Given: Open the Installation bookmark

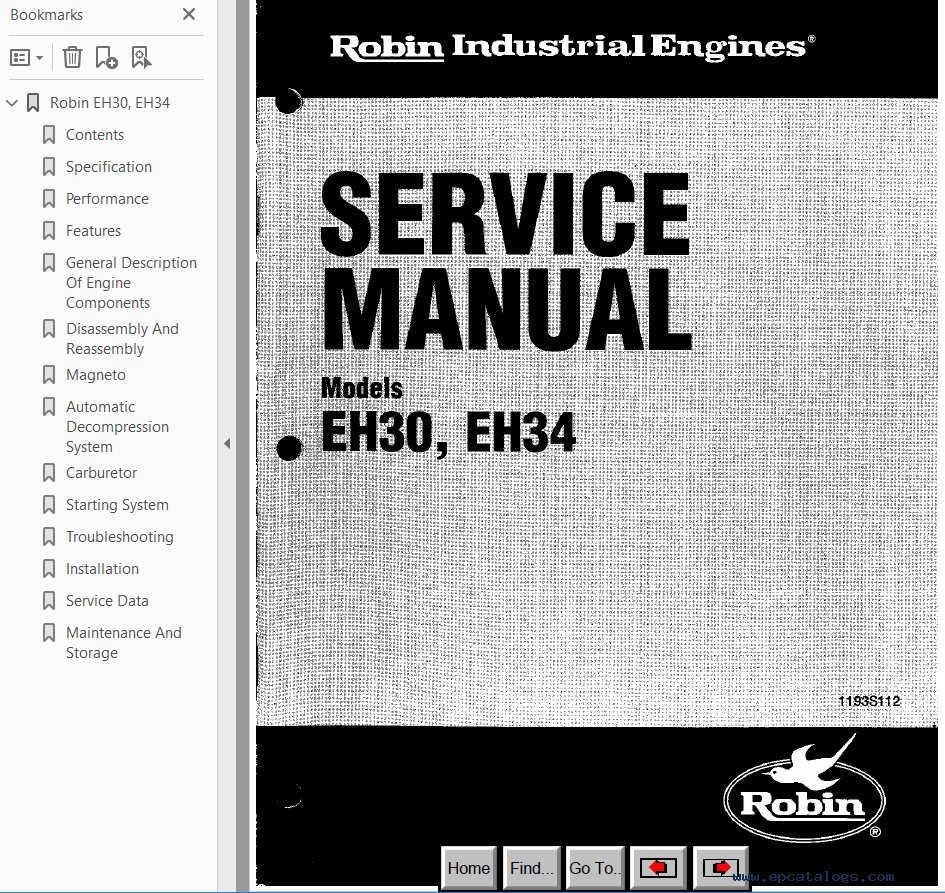Looking at the screenshot, I should tap(102, 569).
